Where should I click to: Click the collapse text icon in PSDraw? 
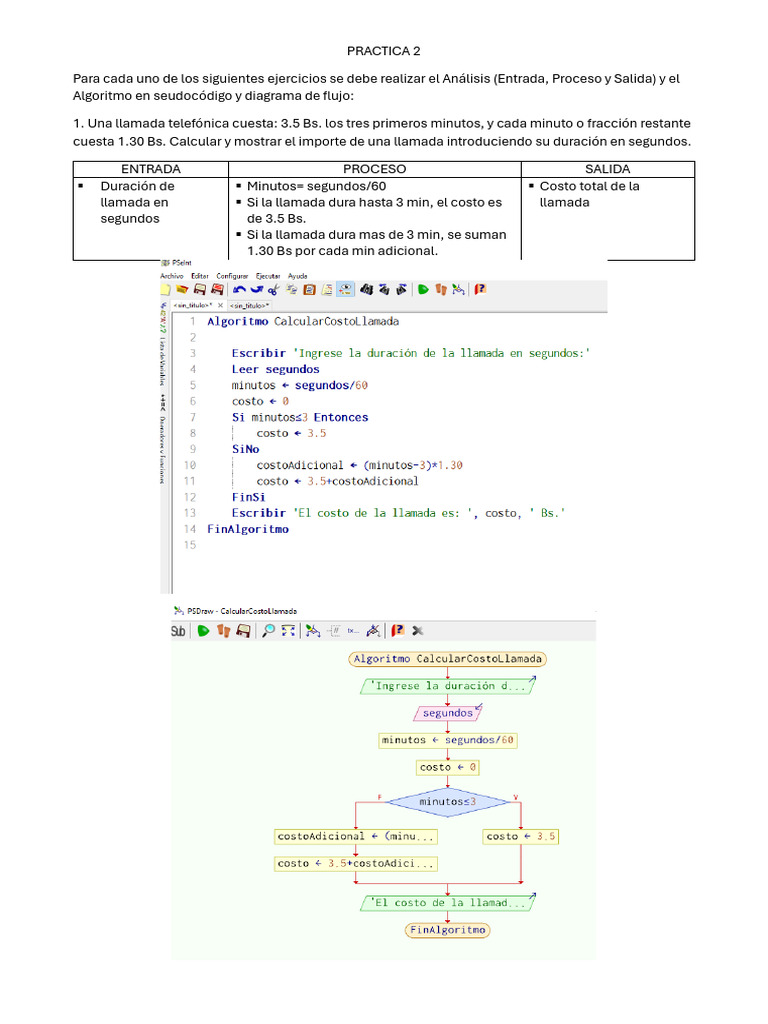click(353, 631)
